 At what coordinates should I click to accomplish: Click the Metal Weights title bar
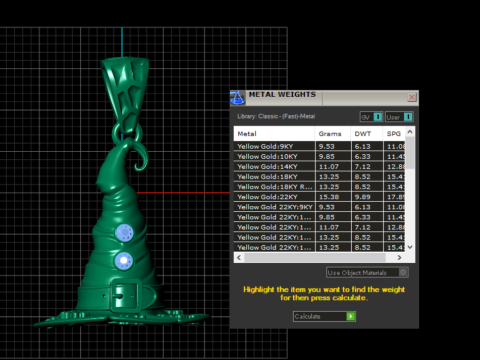pos(324,98)
